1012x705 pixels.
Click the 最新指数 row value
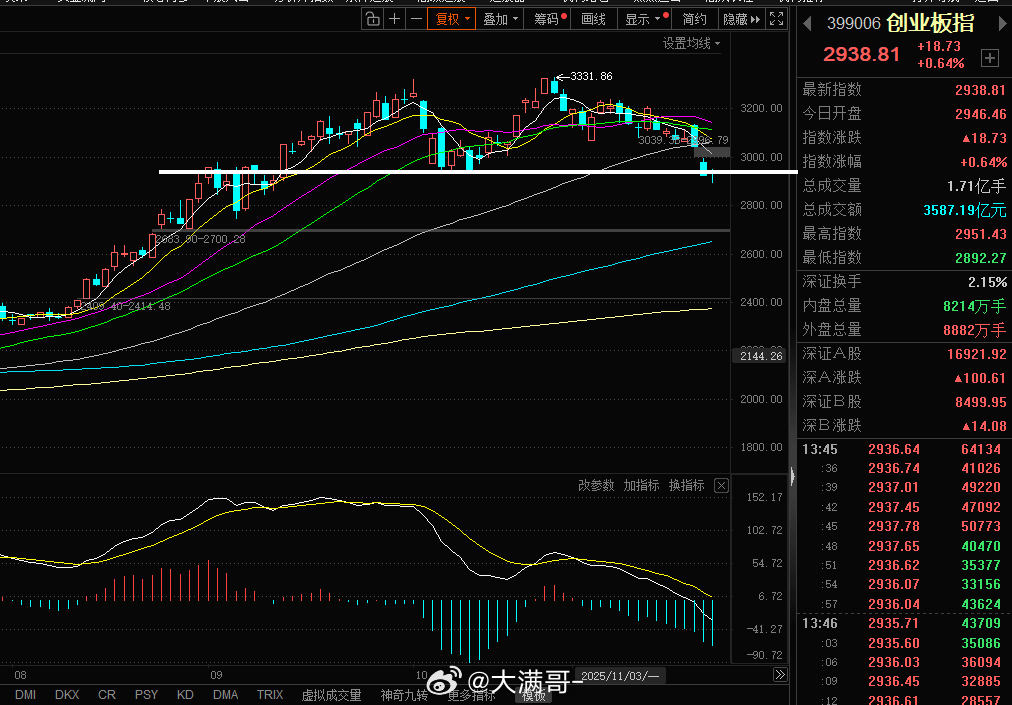pyautogui.click(x=980, y=90)
